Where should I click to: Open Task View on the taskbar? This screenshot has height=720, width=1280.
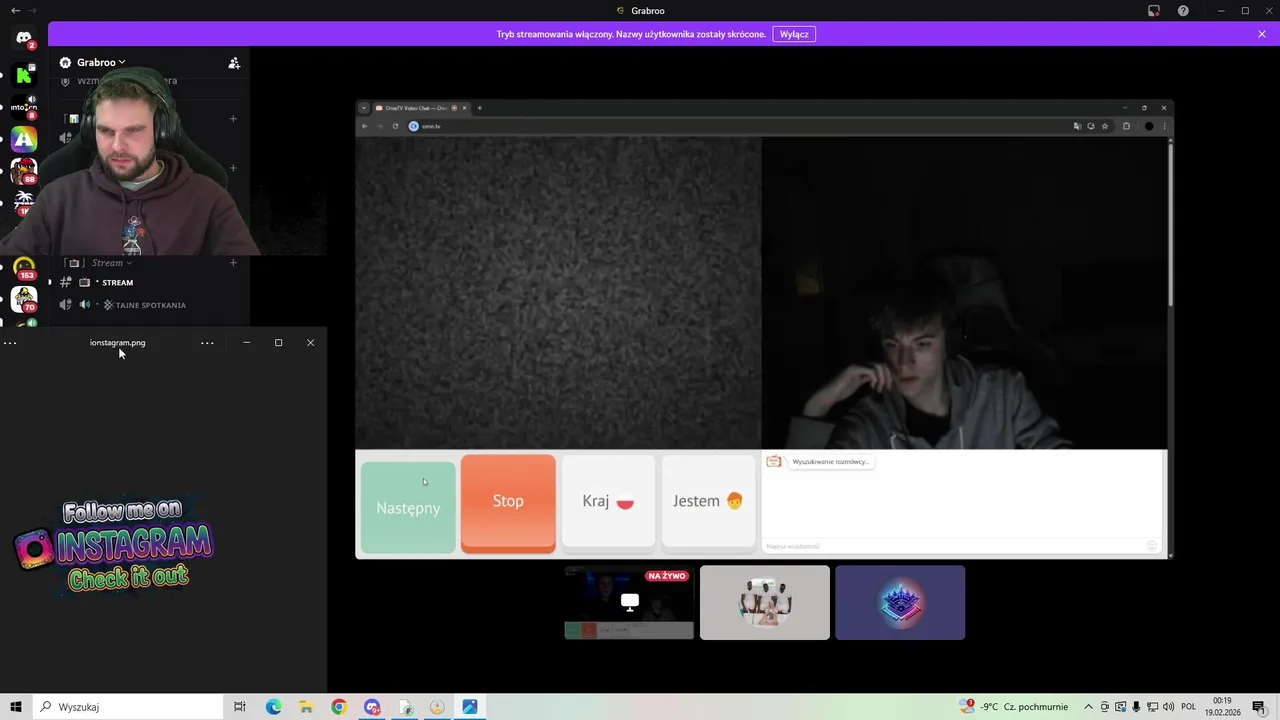click(239, 707)
